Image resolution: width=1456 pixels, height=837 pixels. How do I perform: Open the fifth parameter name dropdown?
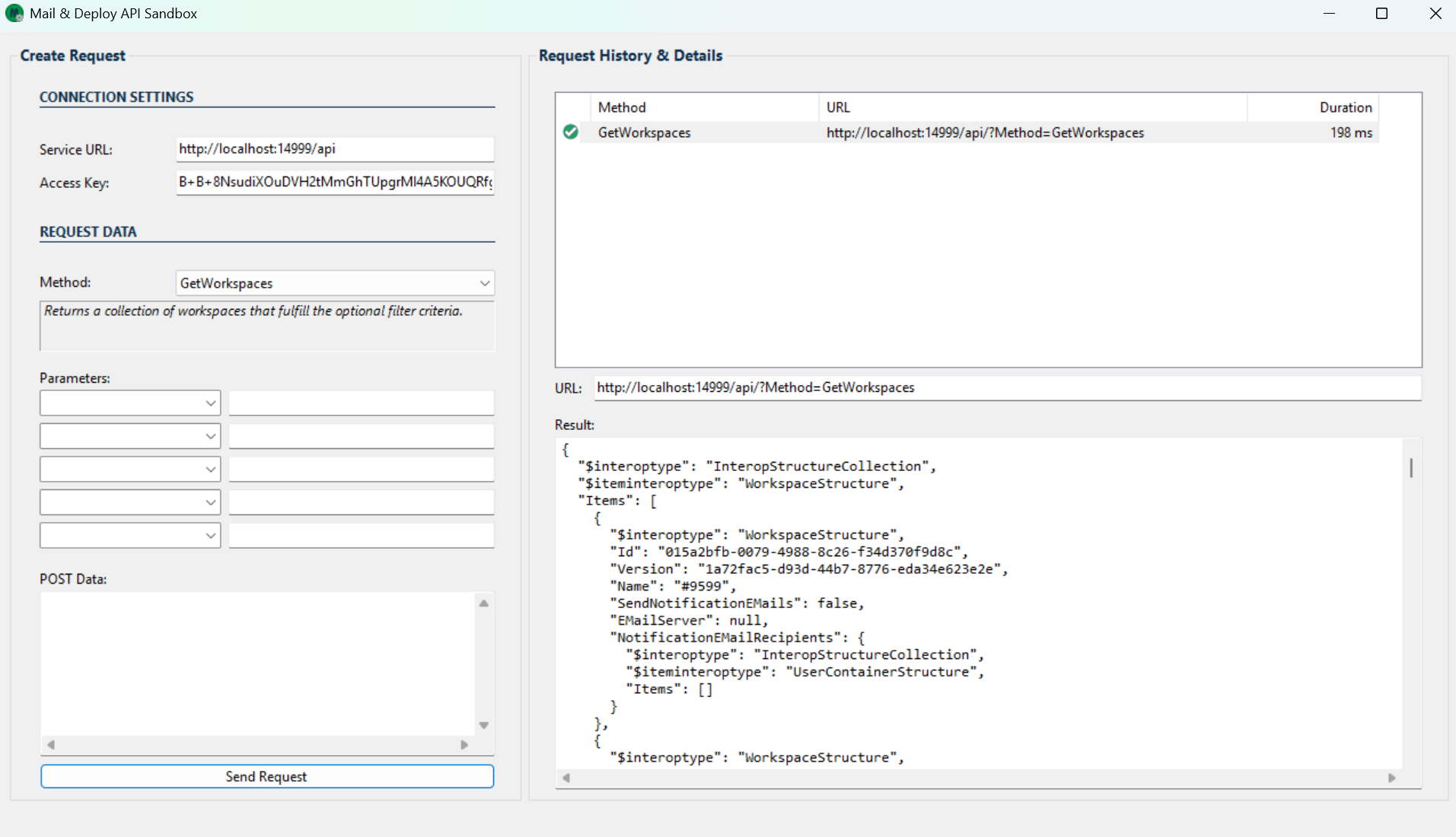click(130, 536)
